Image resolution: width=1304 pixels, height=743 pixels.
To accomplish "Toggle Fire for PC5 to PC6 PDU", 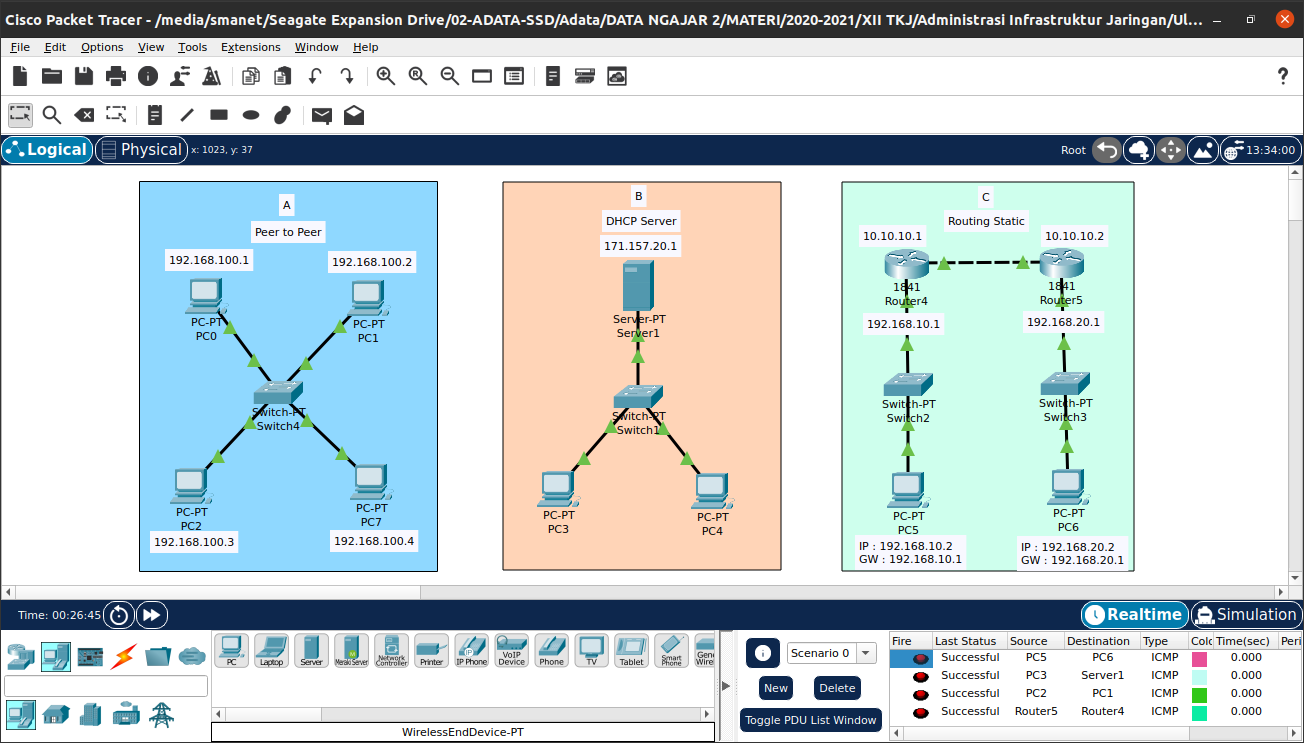I will tap(920, 659).
